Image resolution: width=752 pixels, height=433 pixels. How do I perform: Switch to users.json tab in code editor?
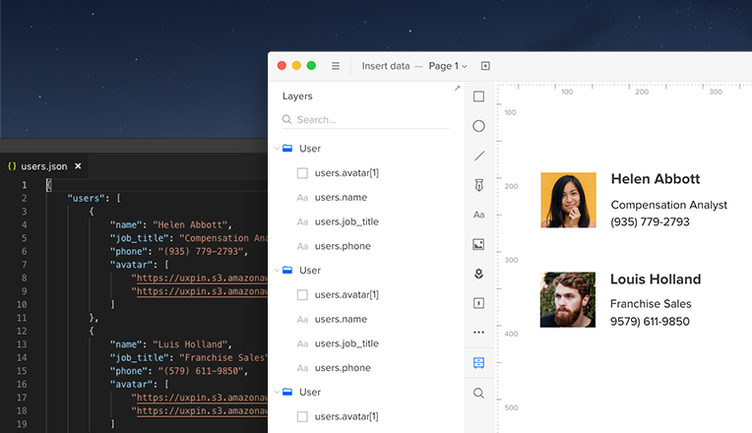point(44,166)
